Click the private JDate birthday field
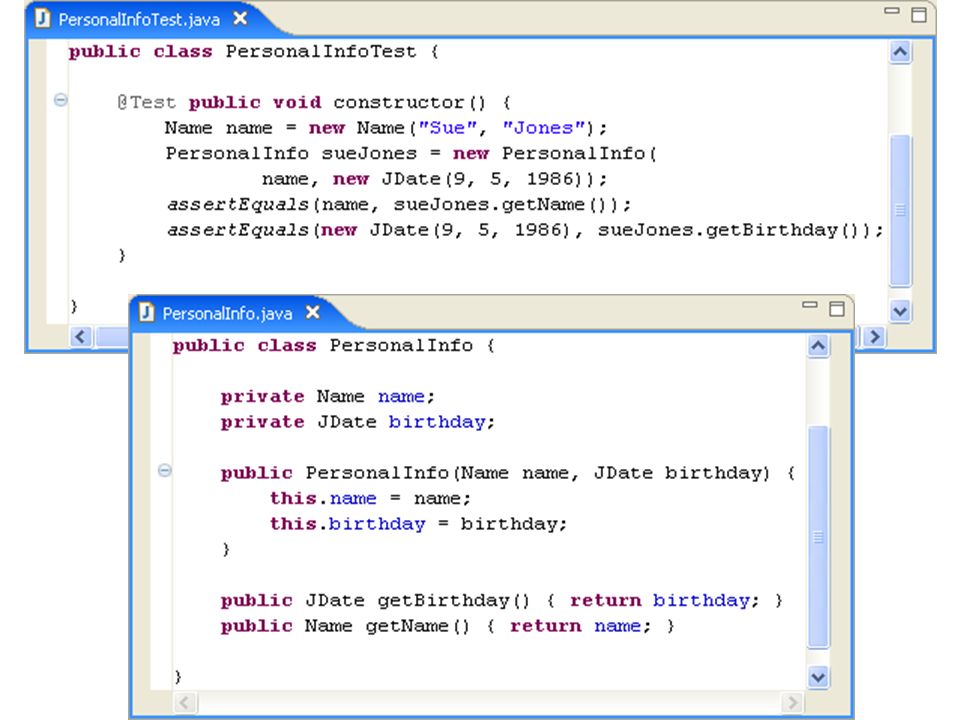960x720 pixels. pos(358,422)
